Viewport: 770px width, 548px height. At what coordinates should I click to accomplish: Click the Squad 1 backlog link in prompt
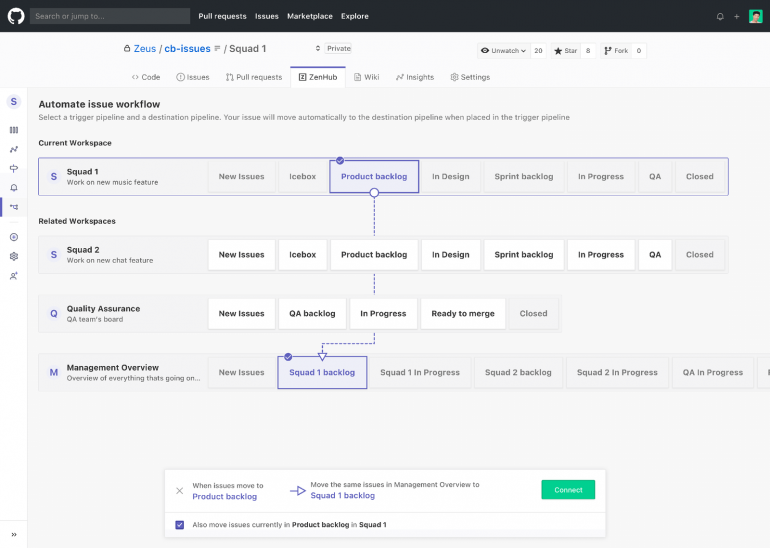click(x=342, y=495)
